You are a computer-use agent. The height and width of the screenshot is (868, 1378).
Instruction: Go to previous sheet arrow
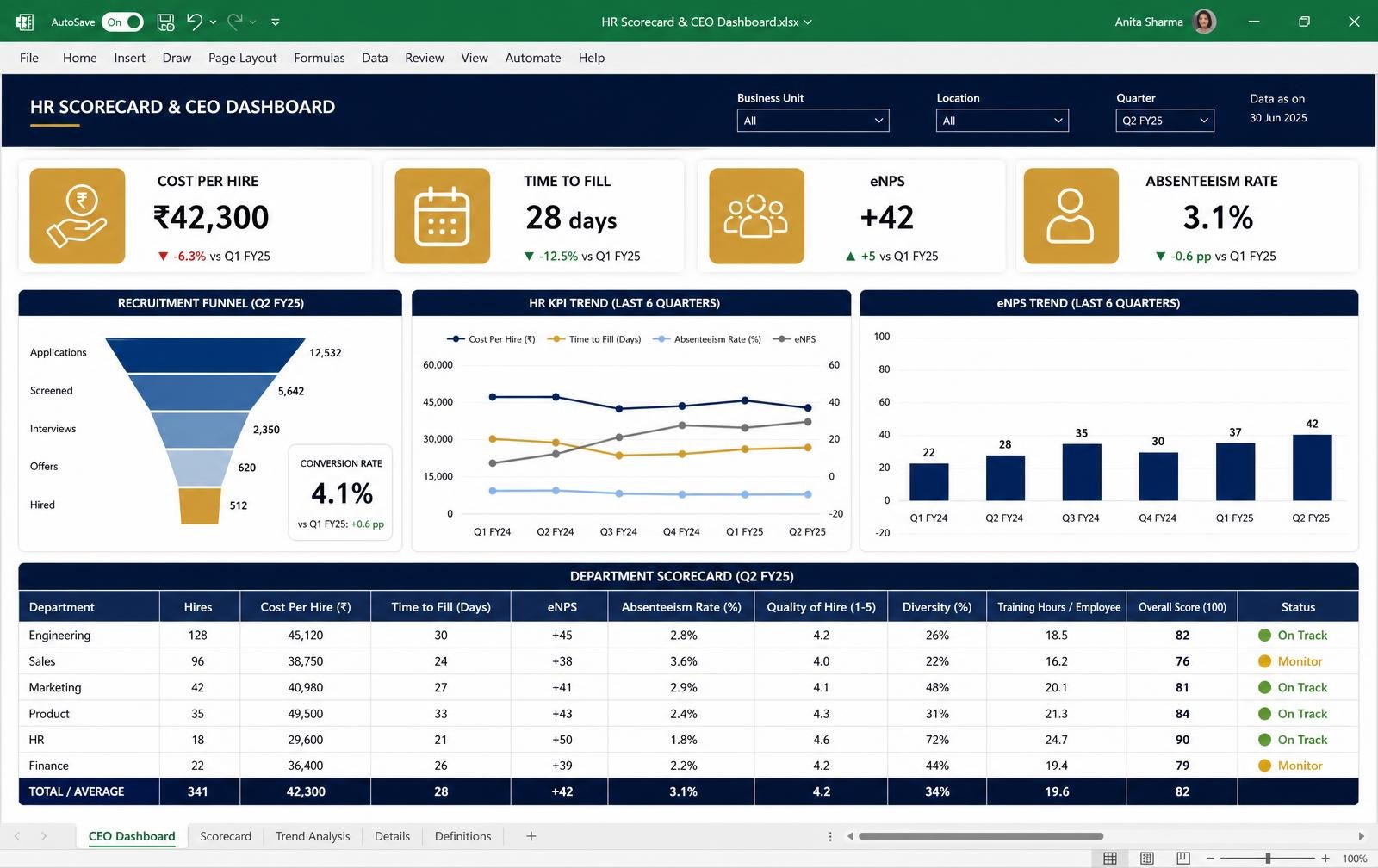[x=17, y=836]
